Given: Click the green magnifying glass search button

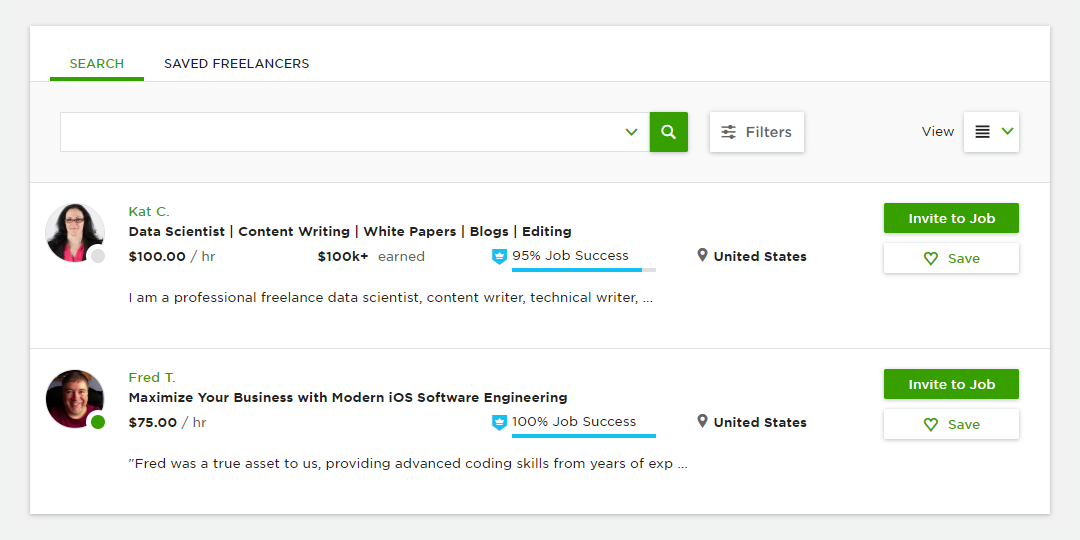Looking at the screenshot, I should point(669,132).
